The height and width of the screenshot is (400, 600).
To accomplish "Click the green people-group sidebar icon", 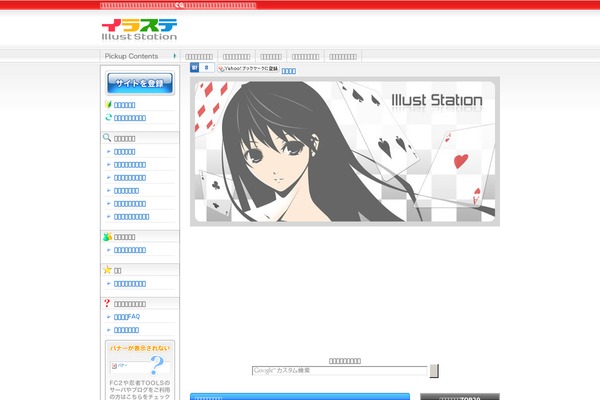I will point(107,237).
